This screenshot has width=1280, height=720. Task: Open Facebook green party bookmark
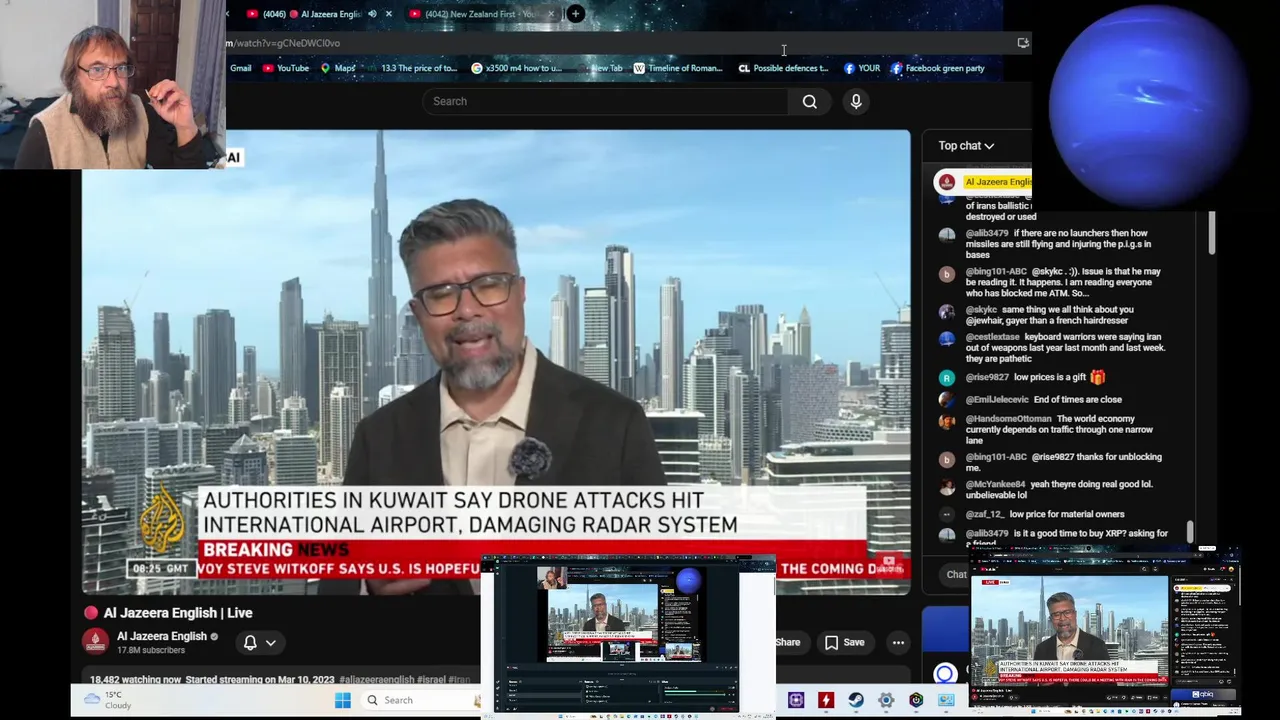click(937, 68)
